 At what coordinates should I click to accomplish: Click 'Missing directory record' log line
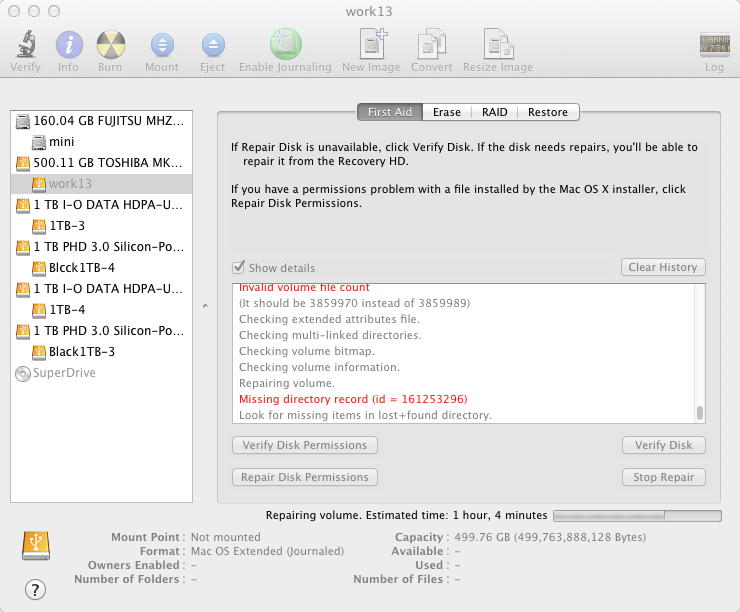coord(353,399)
